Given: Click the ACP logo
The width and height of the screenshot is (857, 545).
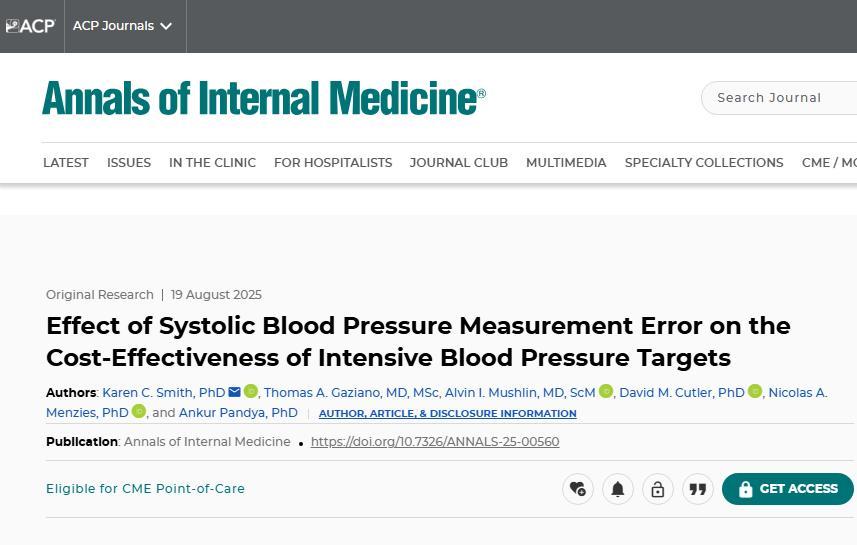Looking at the screenshot, I should 30,26.
